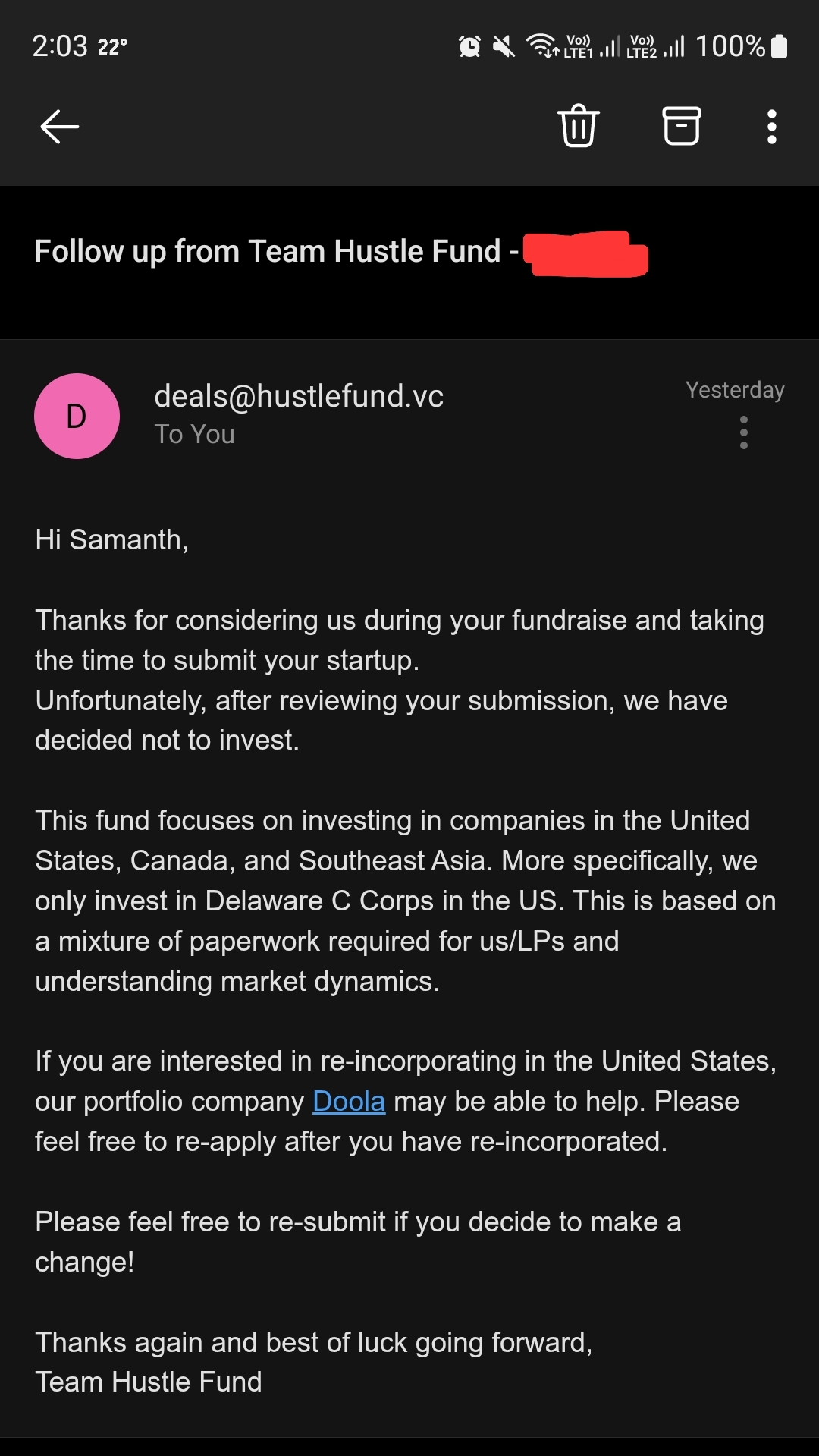Expand the "To You" recipient details

click(195, 435)
